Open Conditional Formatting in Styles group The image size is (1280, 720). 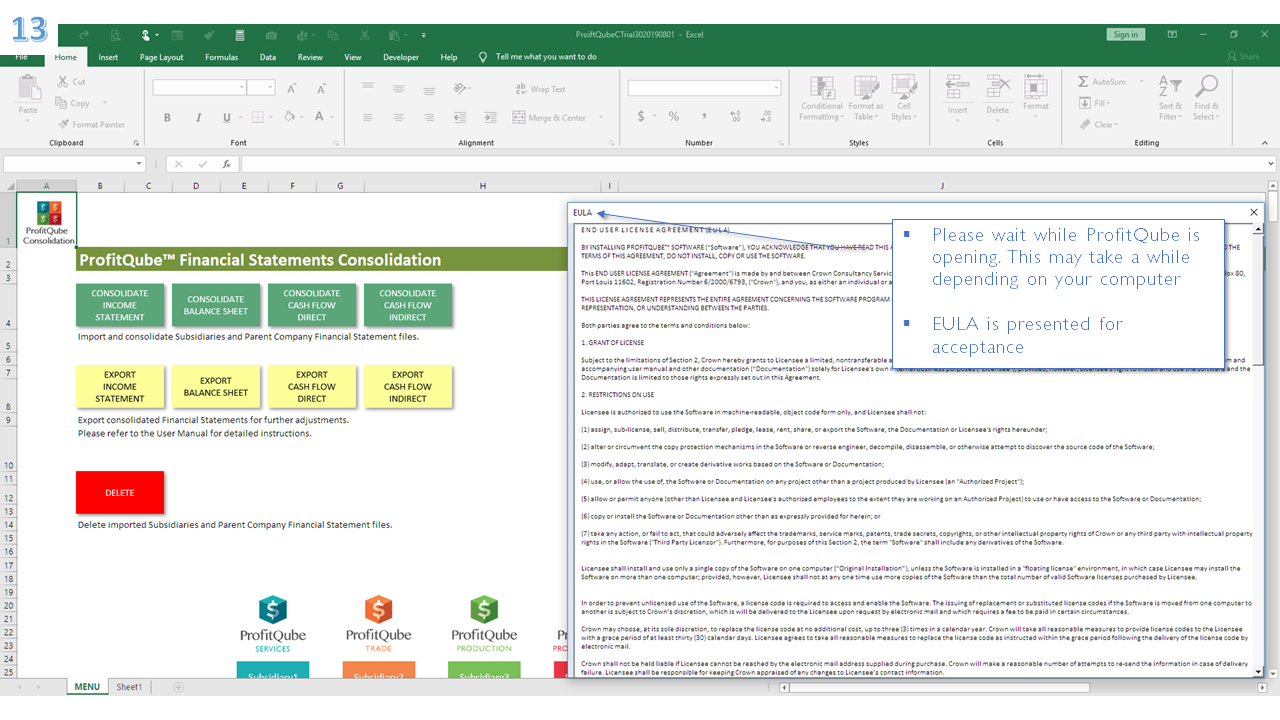tap(822, 98)
